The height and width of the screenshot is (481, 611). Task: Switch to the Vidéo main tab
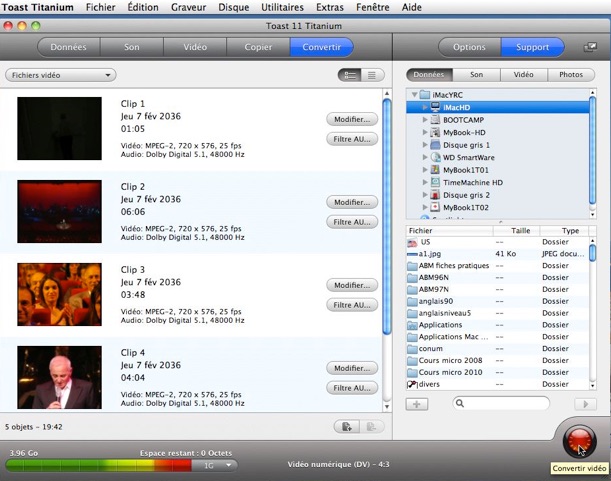click(x=195, y=47)
